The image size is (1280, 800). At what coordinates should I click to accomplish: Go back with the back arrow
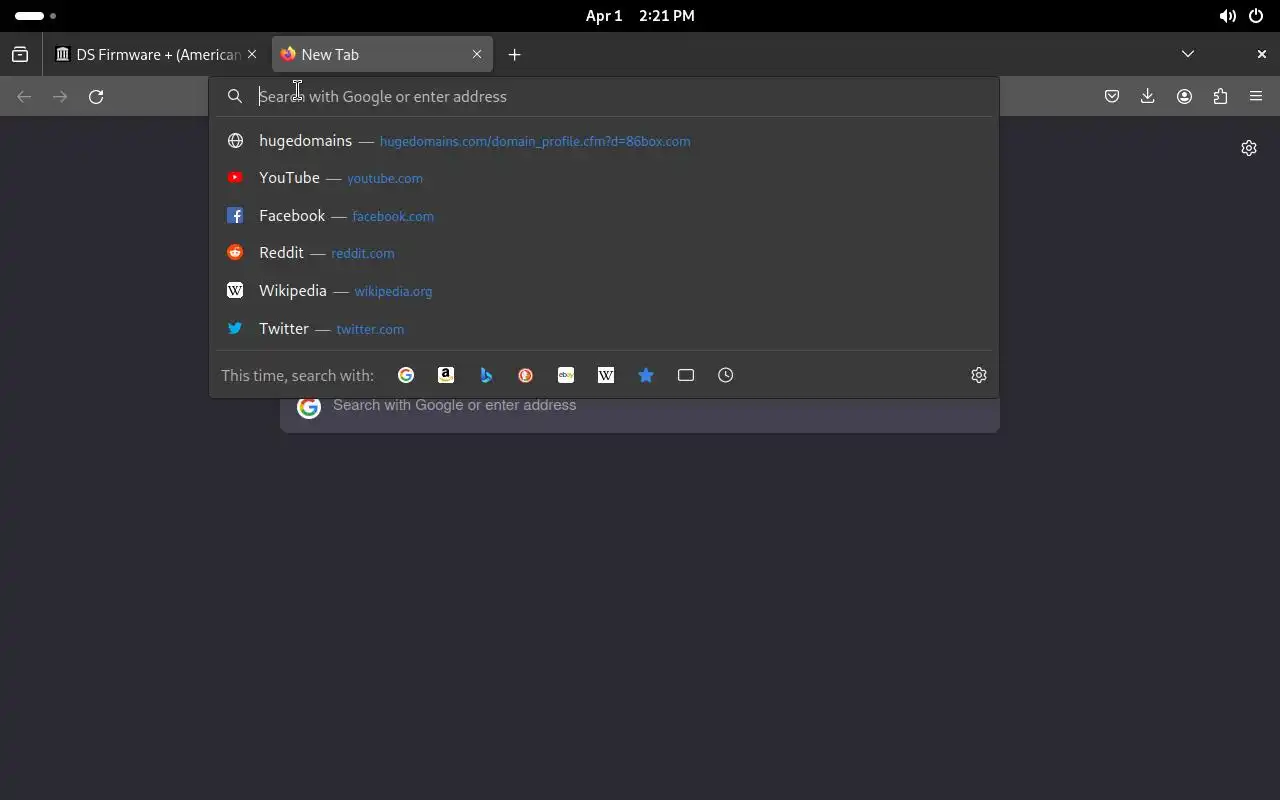[24, 97]
